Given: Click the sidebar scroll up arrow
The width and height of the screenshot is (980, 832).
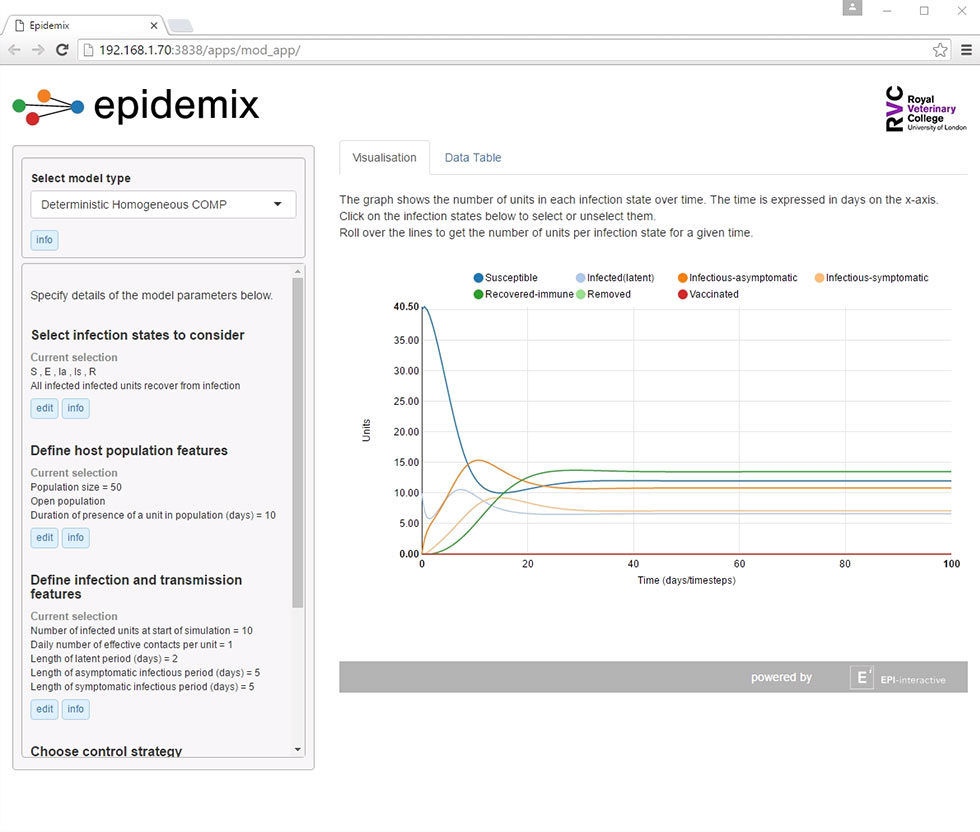Looking at the screenshot, I should click(298, 271).
